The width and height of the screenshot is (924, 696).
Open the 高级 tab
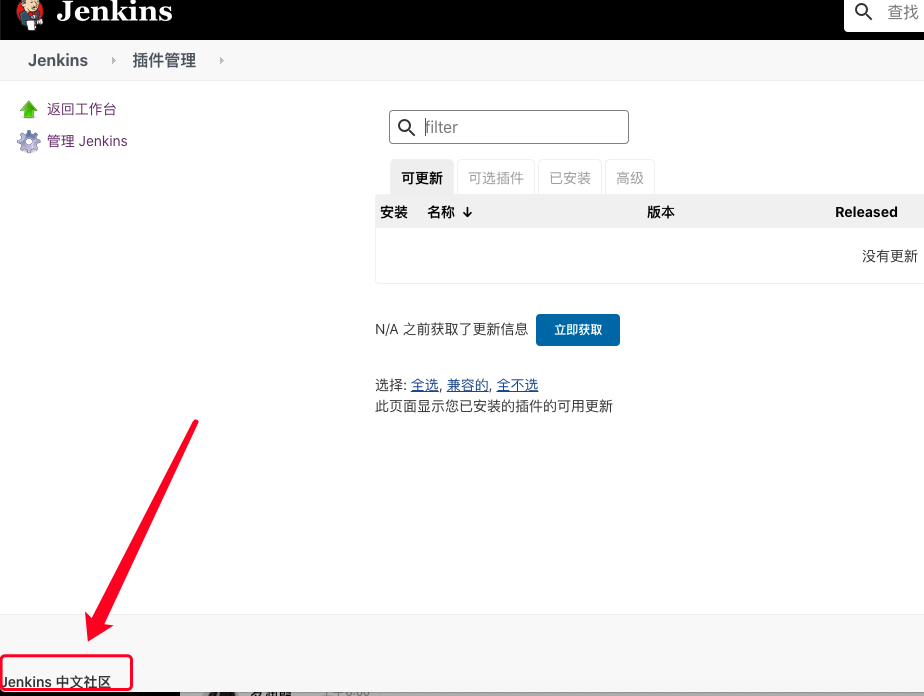click(x=630, y=177)
